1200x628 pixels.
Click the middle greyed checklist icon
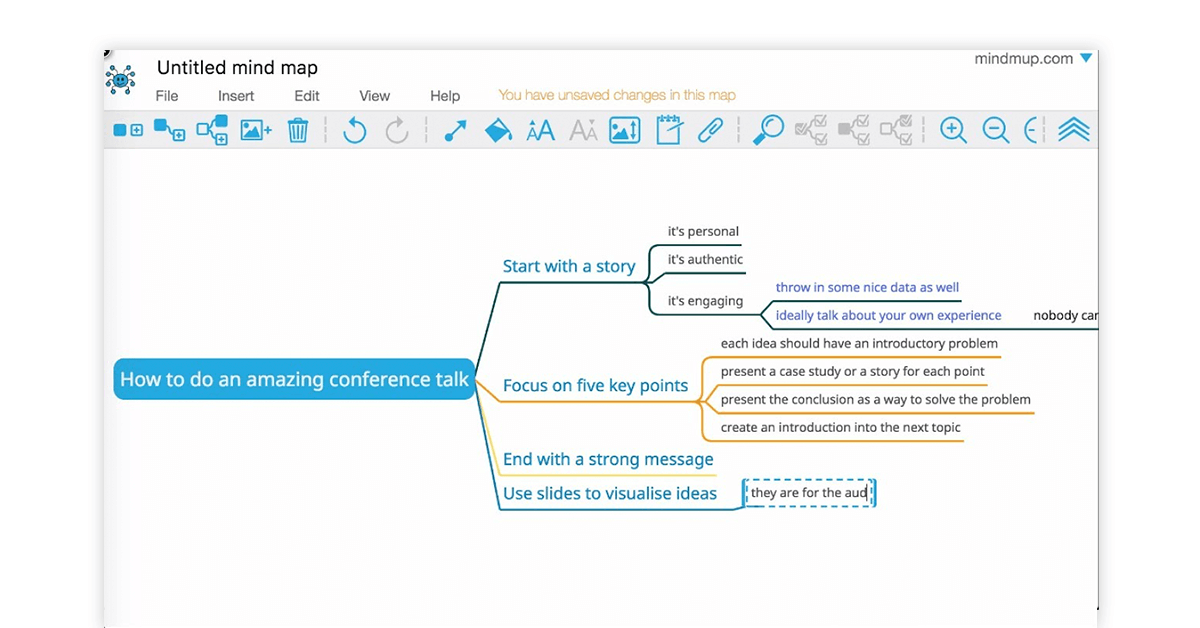coord(853,130)
